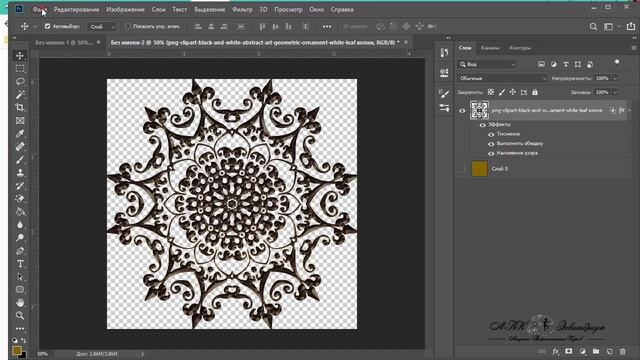Open the Редактирование menu
The image size is (640, 360).
tap(76, 9)
